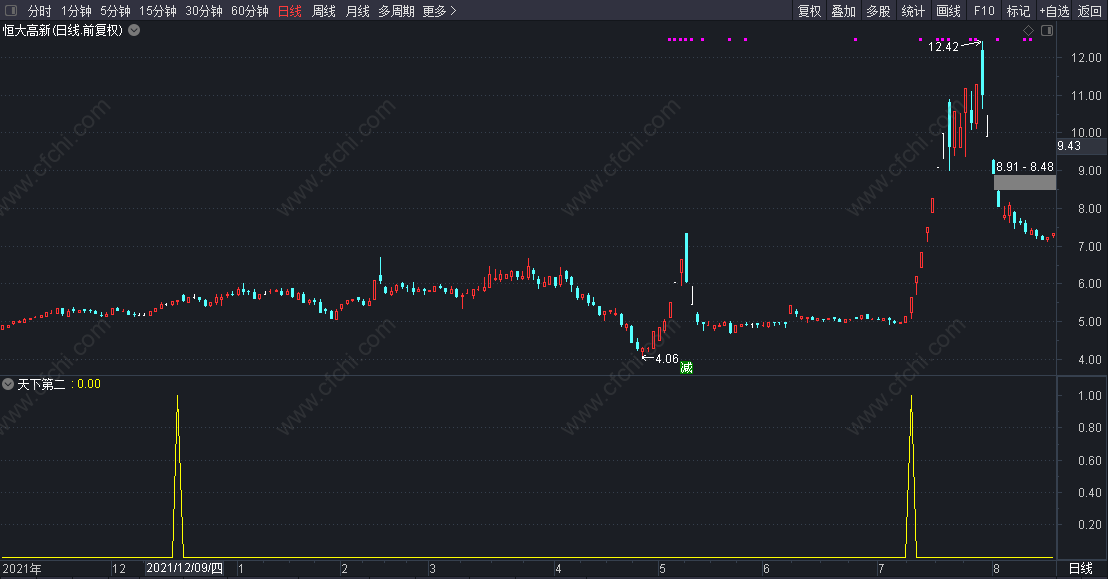Open the 恒大高新 chart title dropdown arrow
Image resolution: width=1108 pixels, height=579 pixels.
[x=134, y=30]
